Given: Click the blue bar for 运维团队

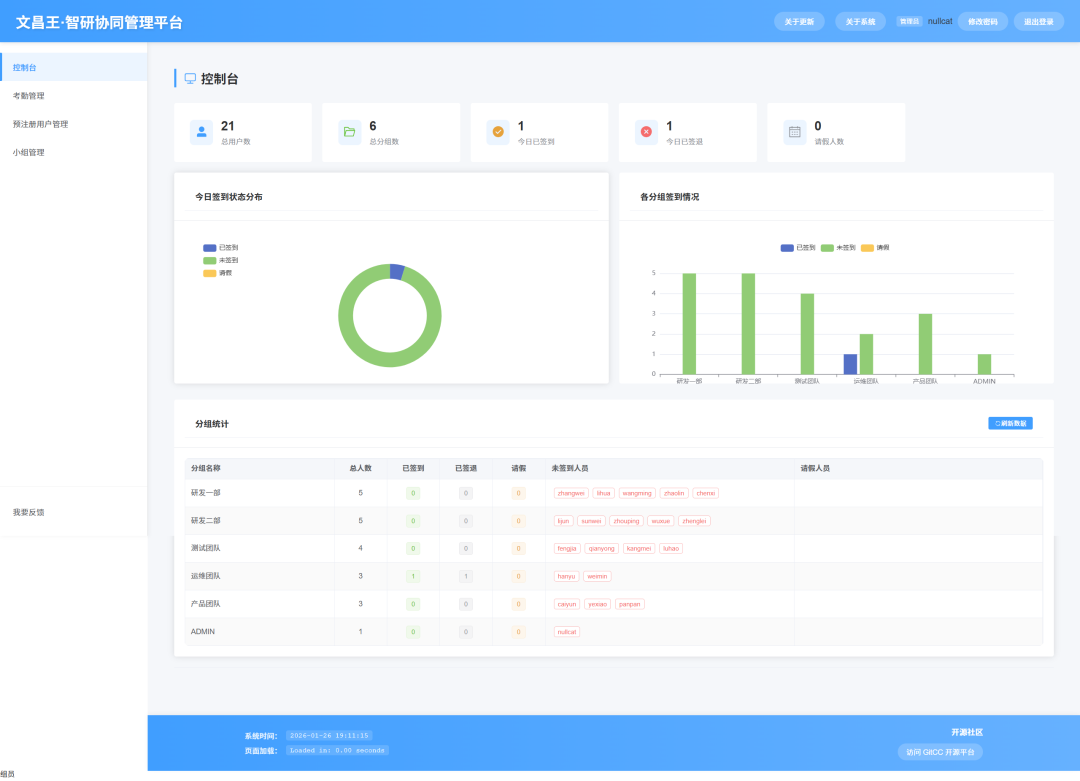Looking at the screenshot, I should pyautogui.click(x=851, y=364).
